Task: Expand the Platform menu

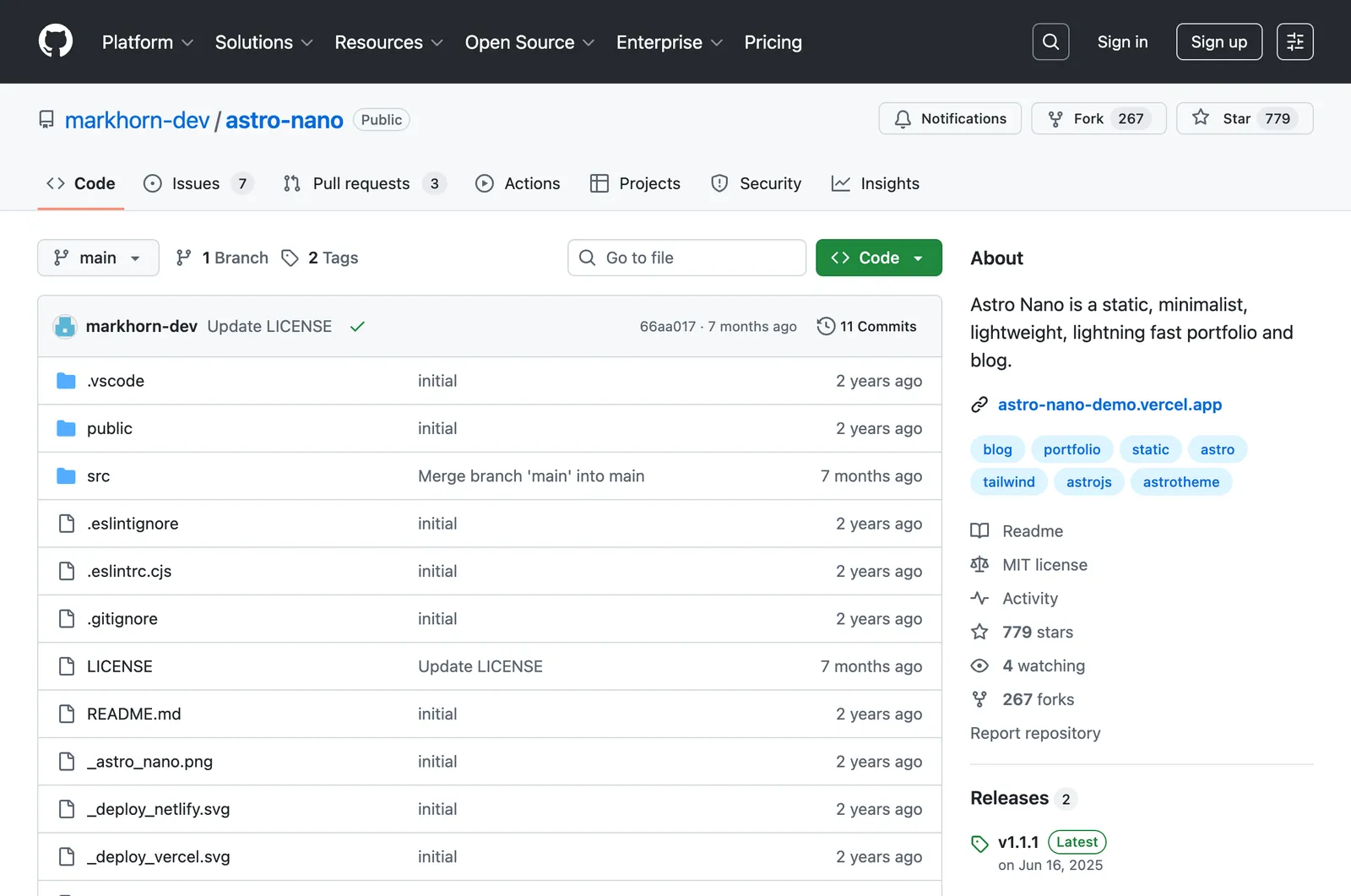Action: coord(148,42)
